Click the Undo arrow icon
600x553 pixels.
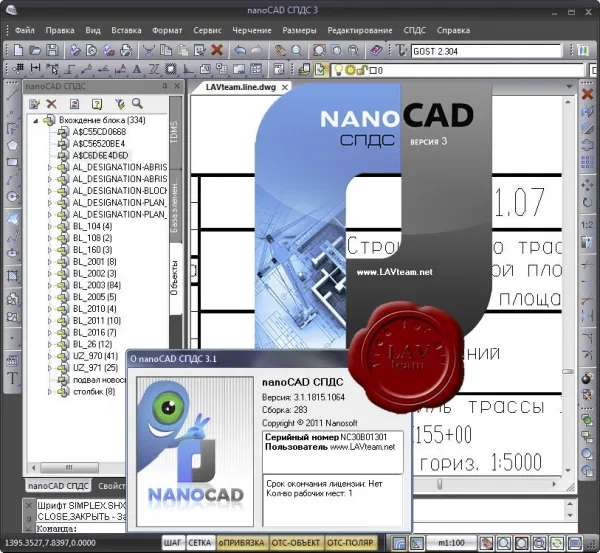point(240,50)
